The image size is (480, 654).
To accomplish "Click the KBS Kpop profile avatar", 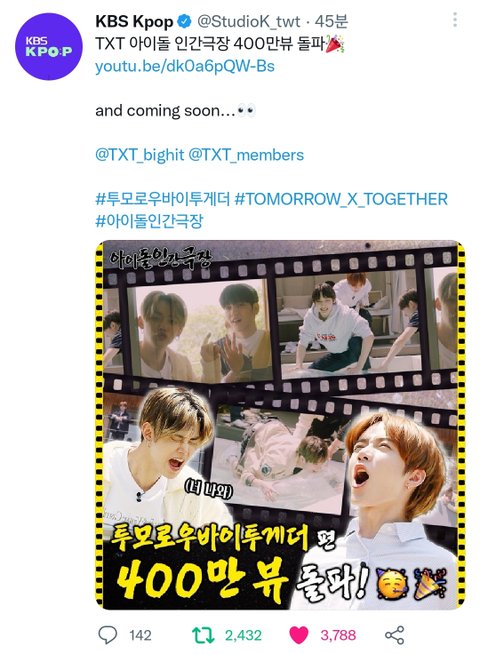I will pyautogui.click(x=49, y=46).
